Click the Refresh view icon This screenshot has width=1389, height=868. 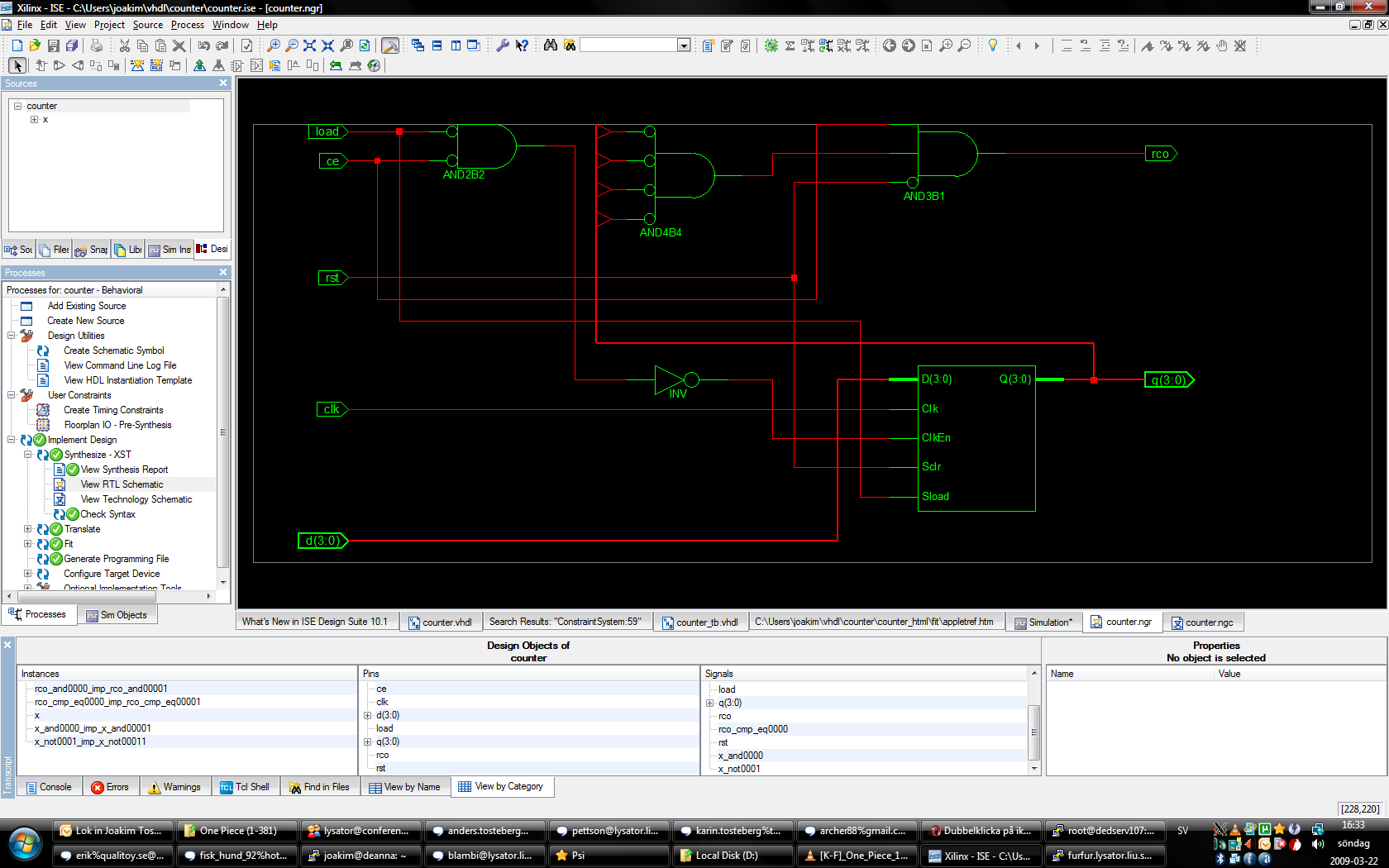click(365, 45)
